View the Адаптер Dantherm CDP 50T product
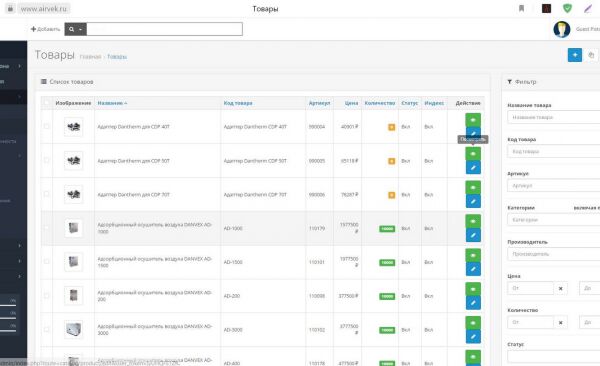 pyautogui.click(x=473, y=154)
